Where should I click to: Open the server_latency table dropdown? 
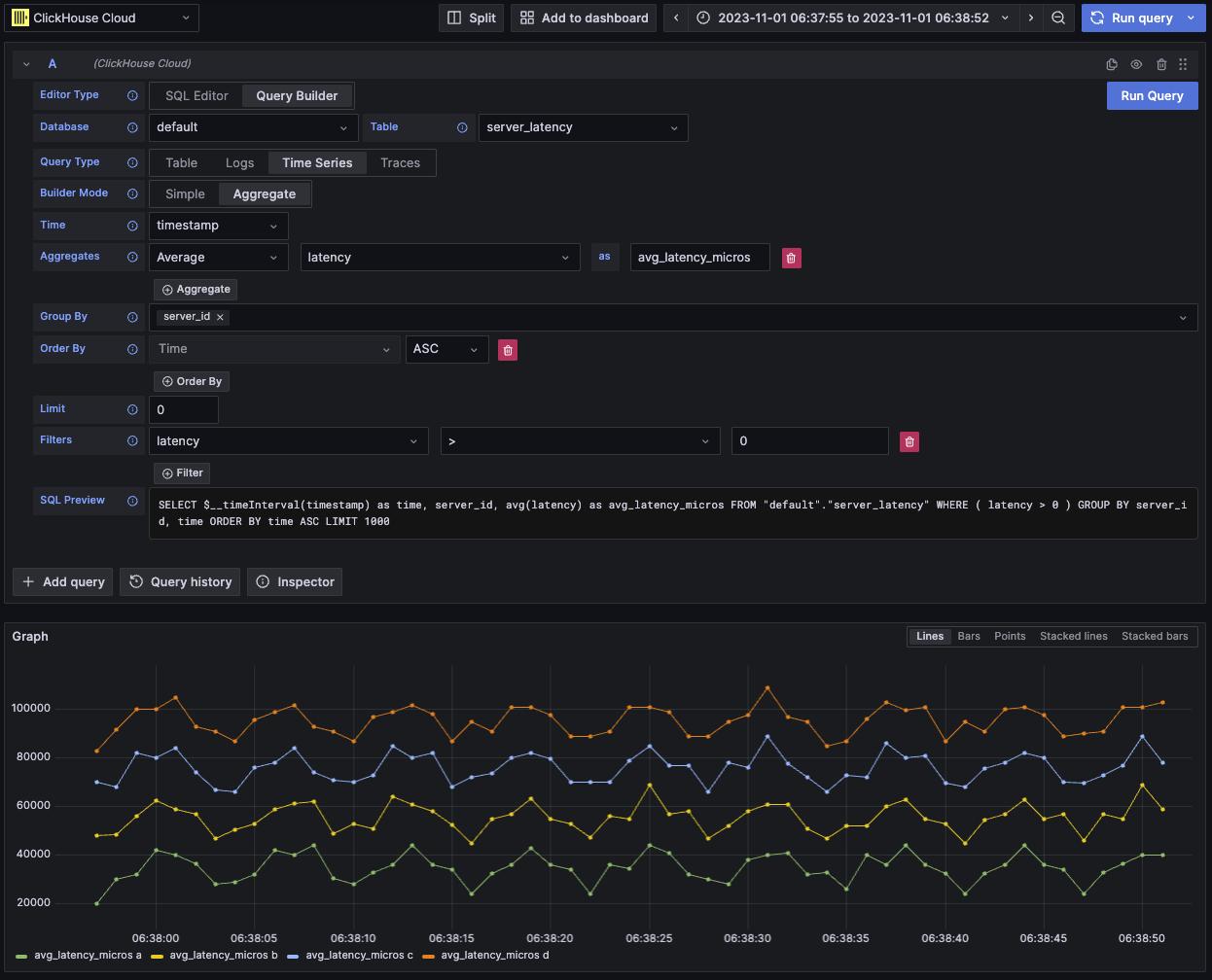pyautogui.click(x=582, y=128)
